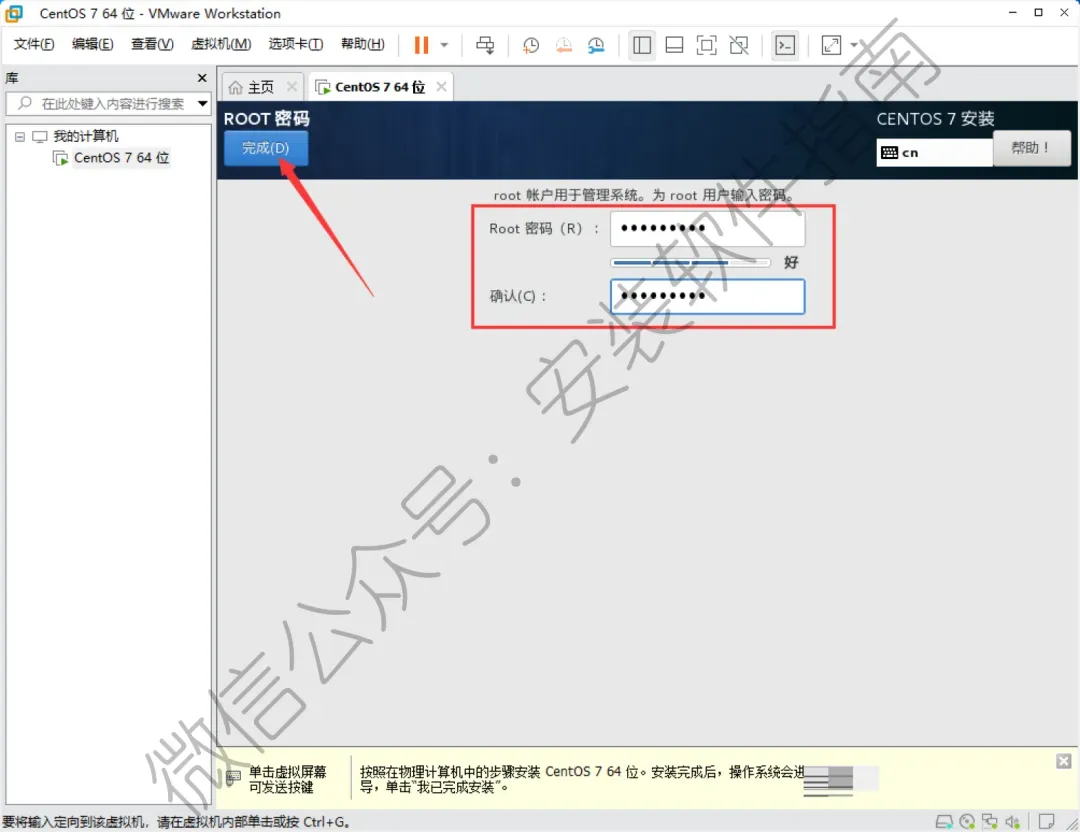Click the CD/DVD drive status icon
Screen dimensions: 1080x832
click(x=967, y=821)
